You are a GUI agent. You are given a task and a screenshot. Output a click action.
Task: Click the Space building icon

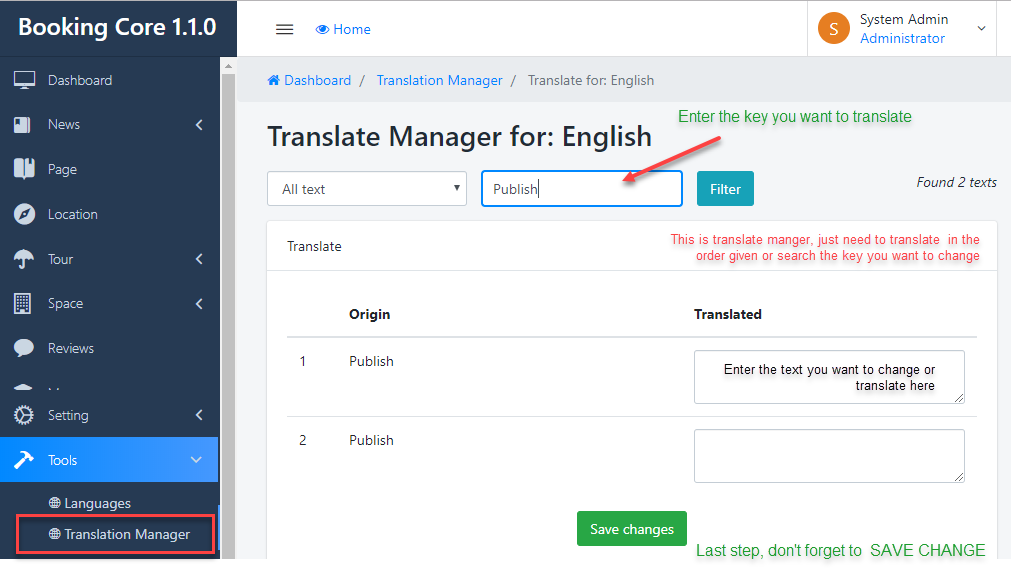[x=23, y=304]
